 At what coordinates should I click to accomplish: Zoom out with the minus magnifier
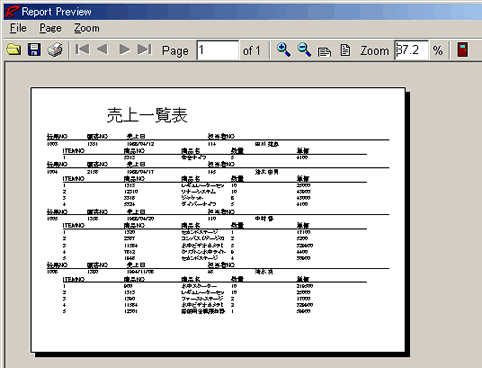point(304,50)
